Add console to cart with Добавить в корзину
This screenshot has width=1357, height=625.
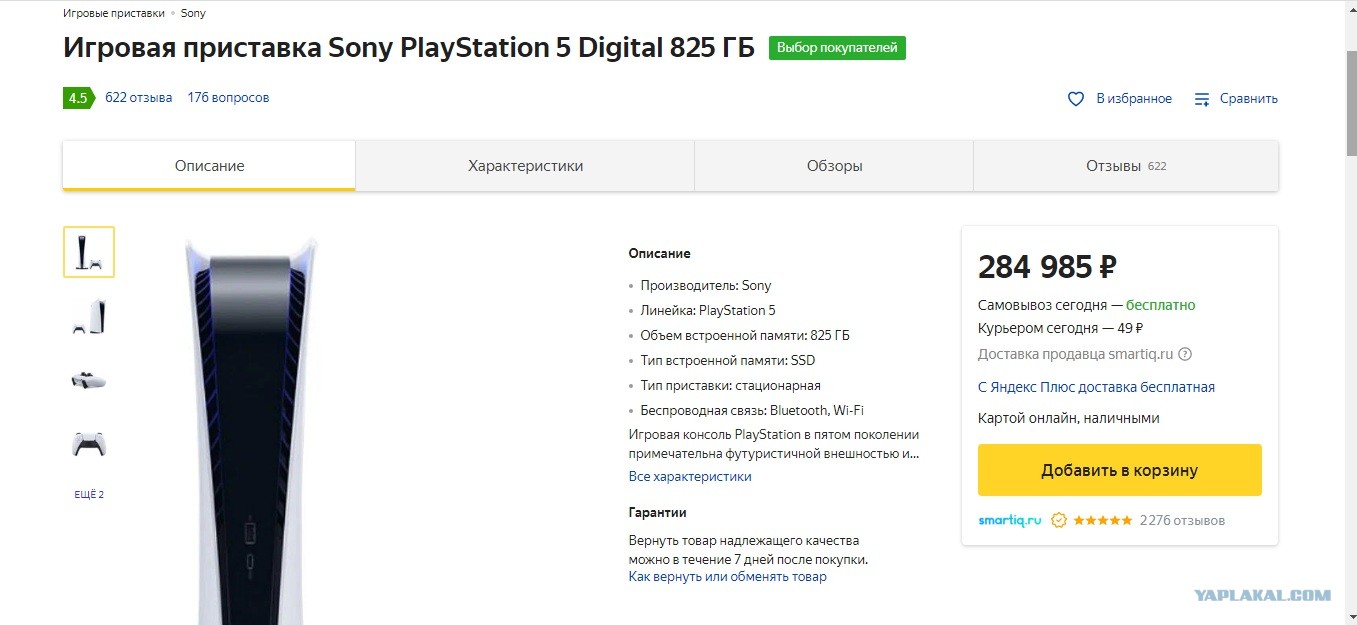(x=1119, y=470)
